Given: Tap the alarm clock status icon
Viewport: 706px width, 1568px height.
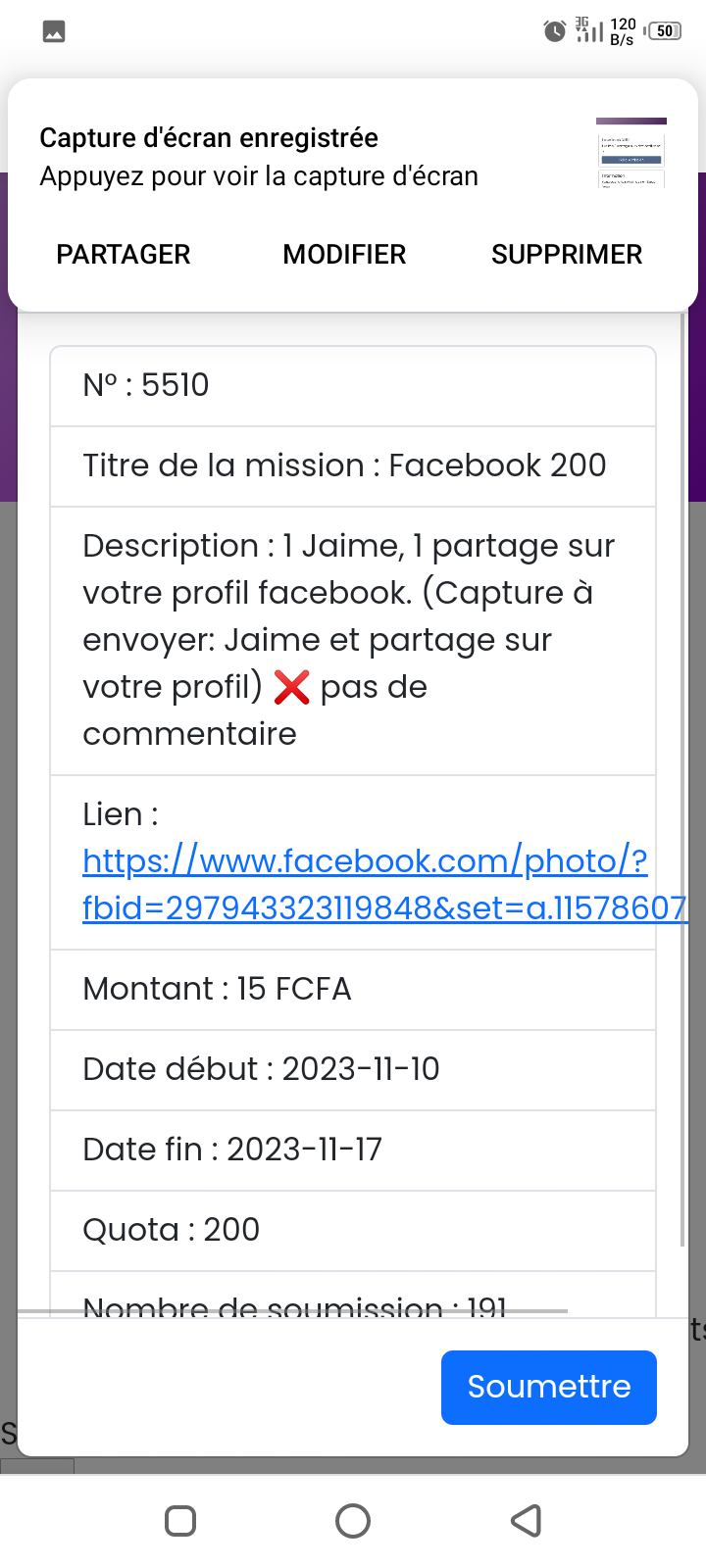Looking at the screenshot, I should 555,31.
